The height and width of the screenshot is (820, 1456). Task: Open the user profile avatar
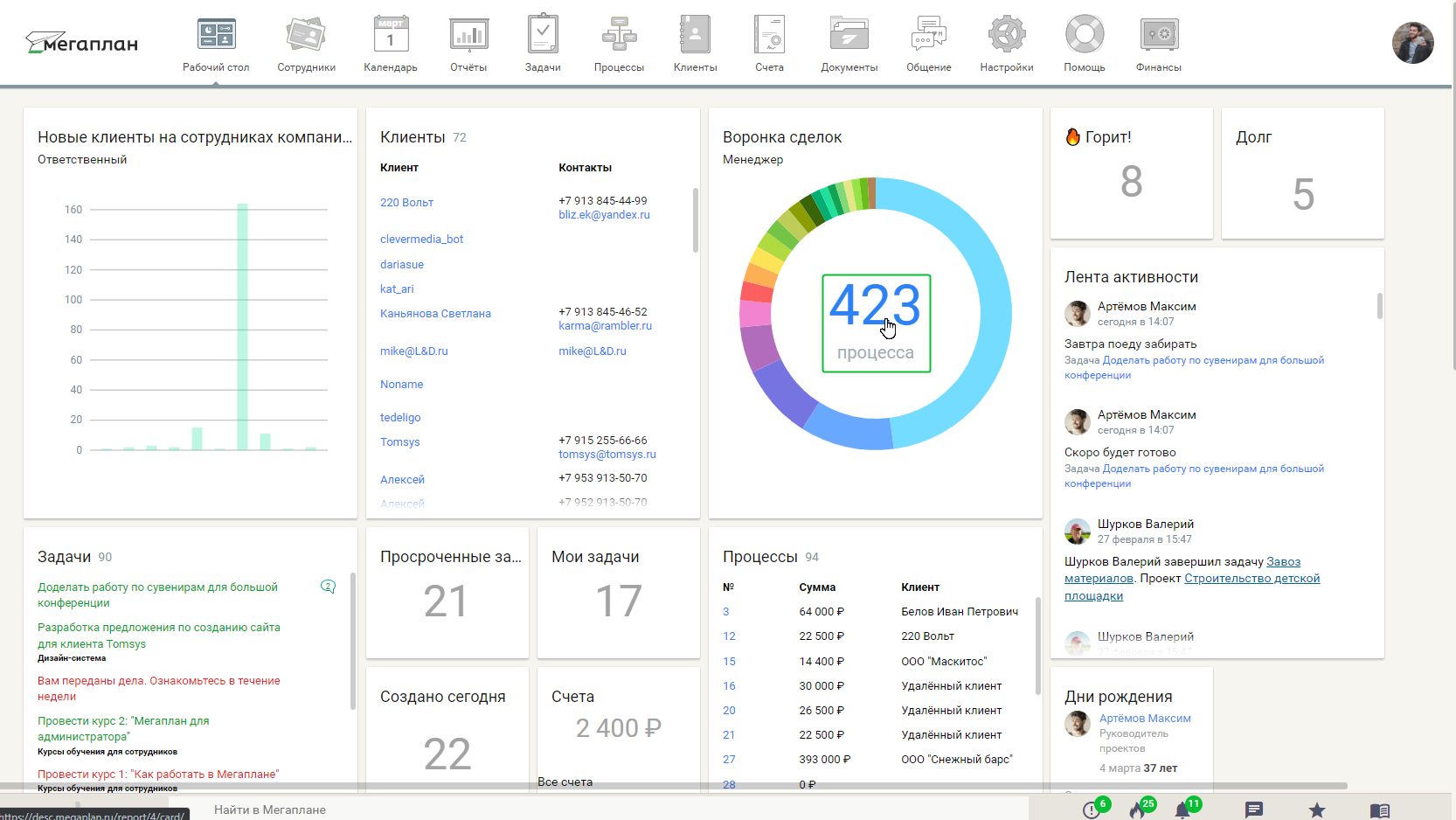click(1412, 43)
